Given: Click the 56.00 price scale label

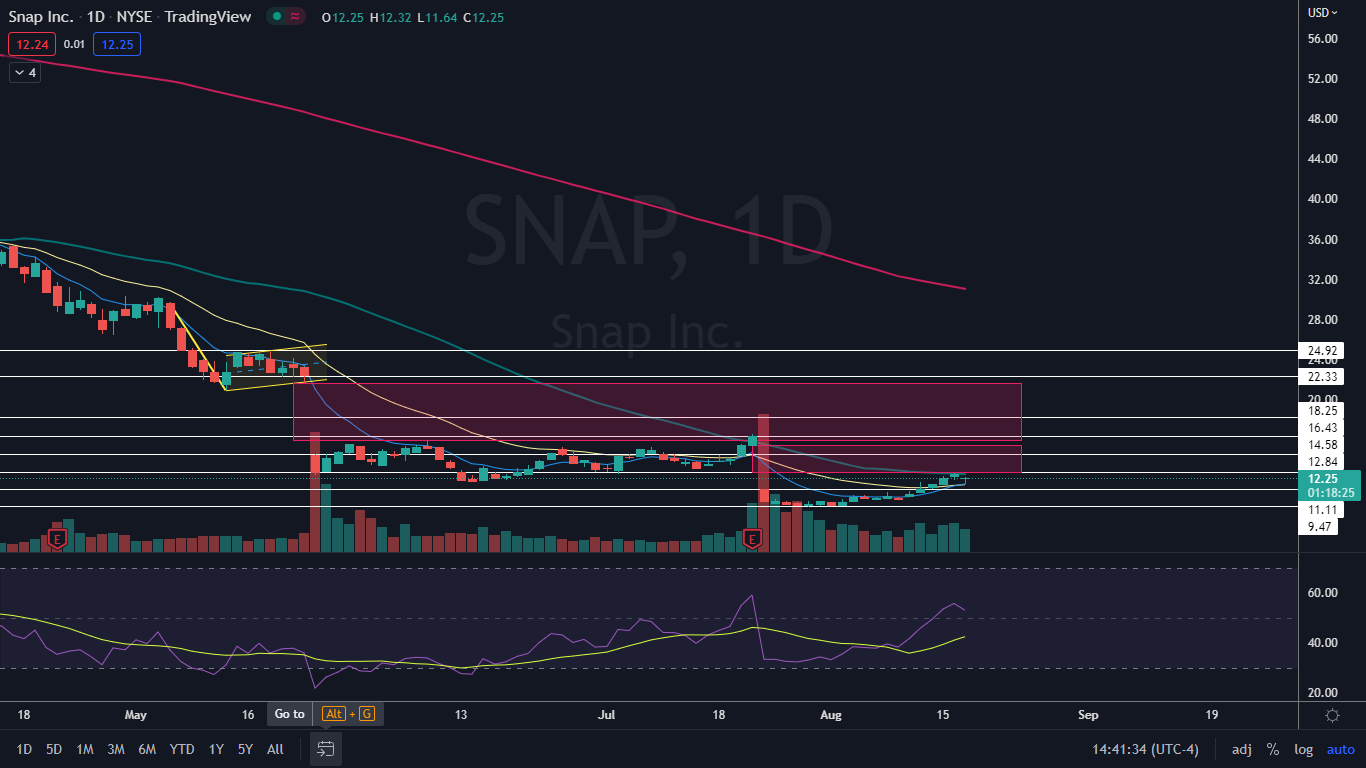Looking at the screenshot, I should [1323, 38].
